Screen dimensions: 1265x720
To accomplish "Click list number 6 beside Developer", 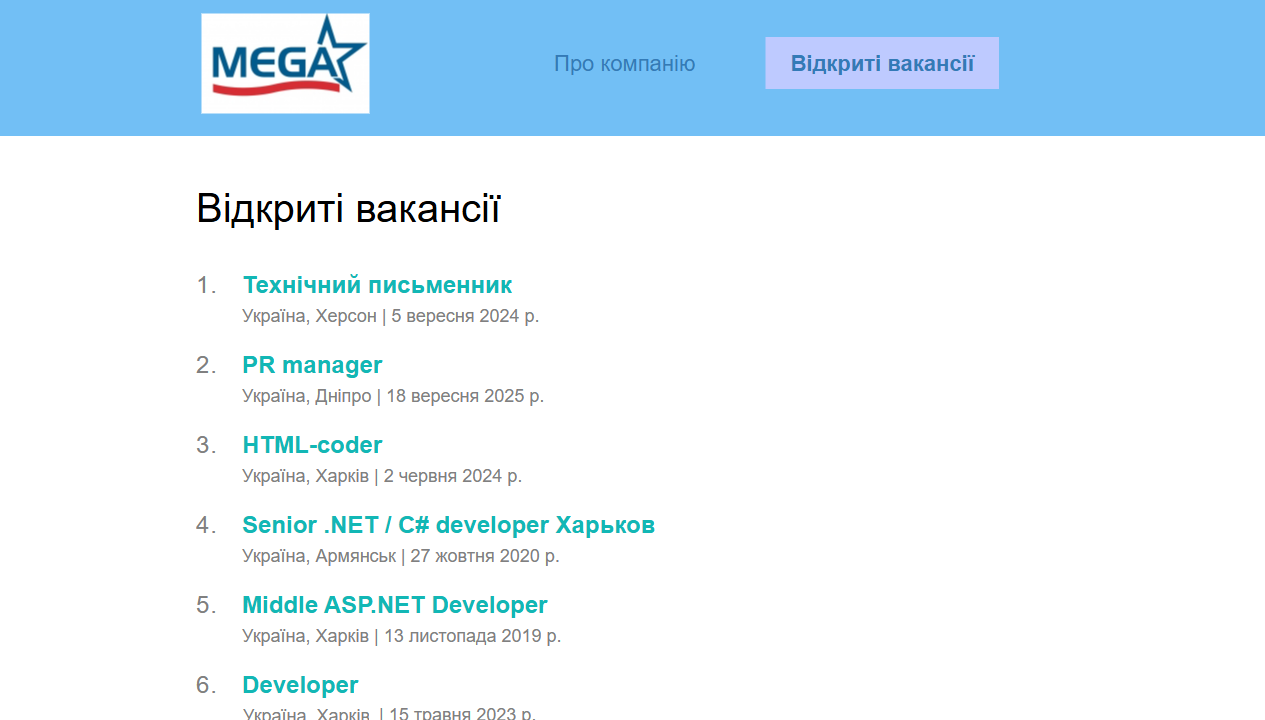I will [206, 686].
